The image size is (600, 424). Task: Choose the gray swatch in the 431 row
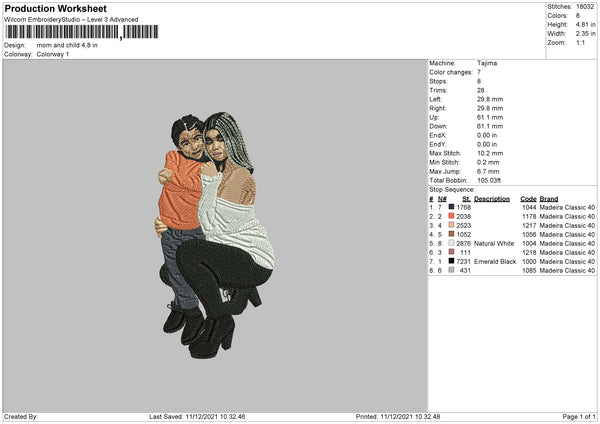tap(451, 270)
